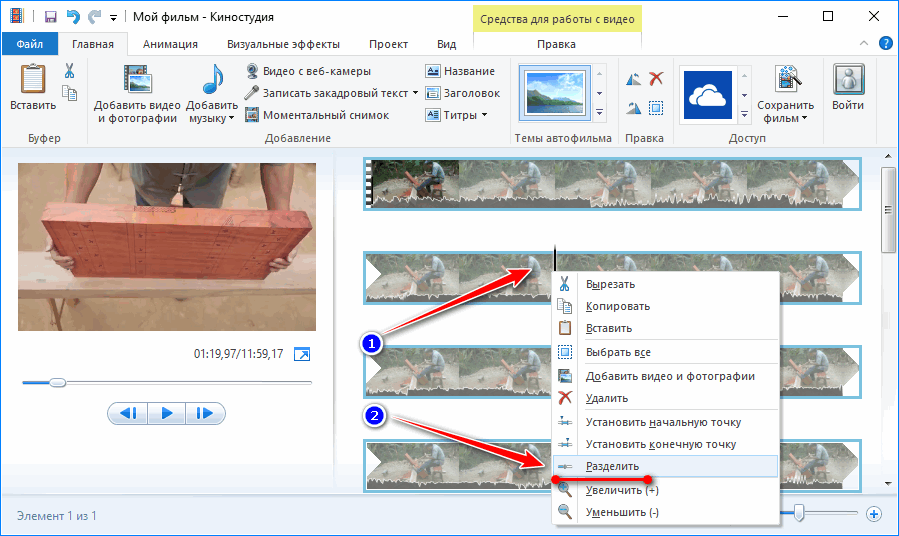Click the red X remove icon in ribbon
899x536 pixels.
[x=656, y=79]
